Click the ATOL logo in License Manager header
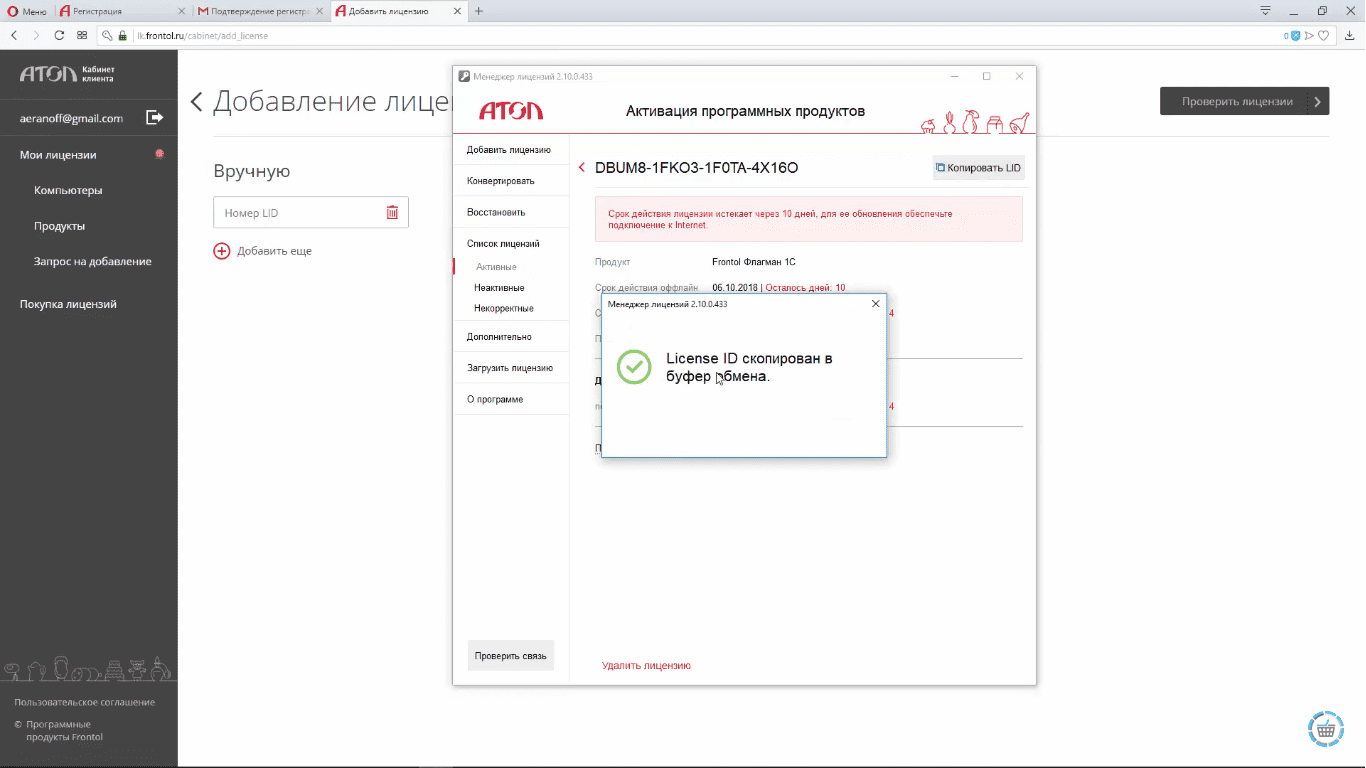Screen dimensions: 1366x768 (x=510, y=111)
